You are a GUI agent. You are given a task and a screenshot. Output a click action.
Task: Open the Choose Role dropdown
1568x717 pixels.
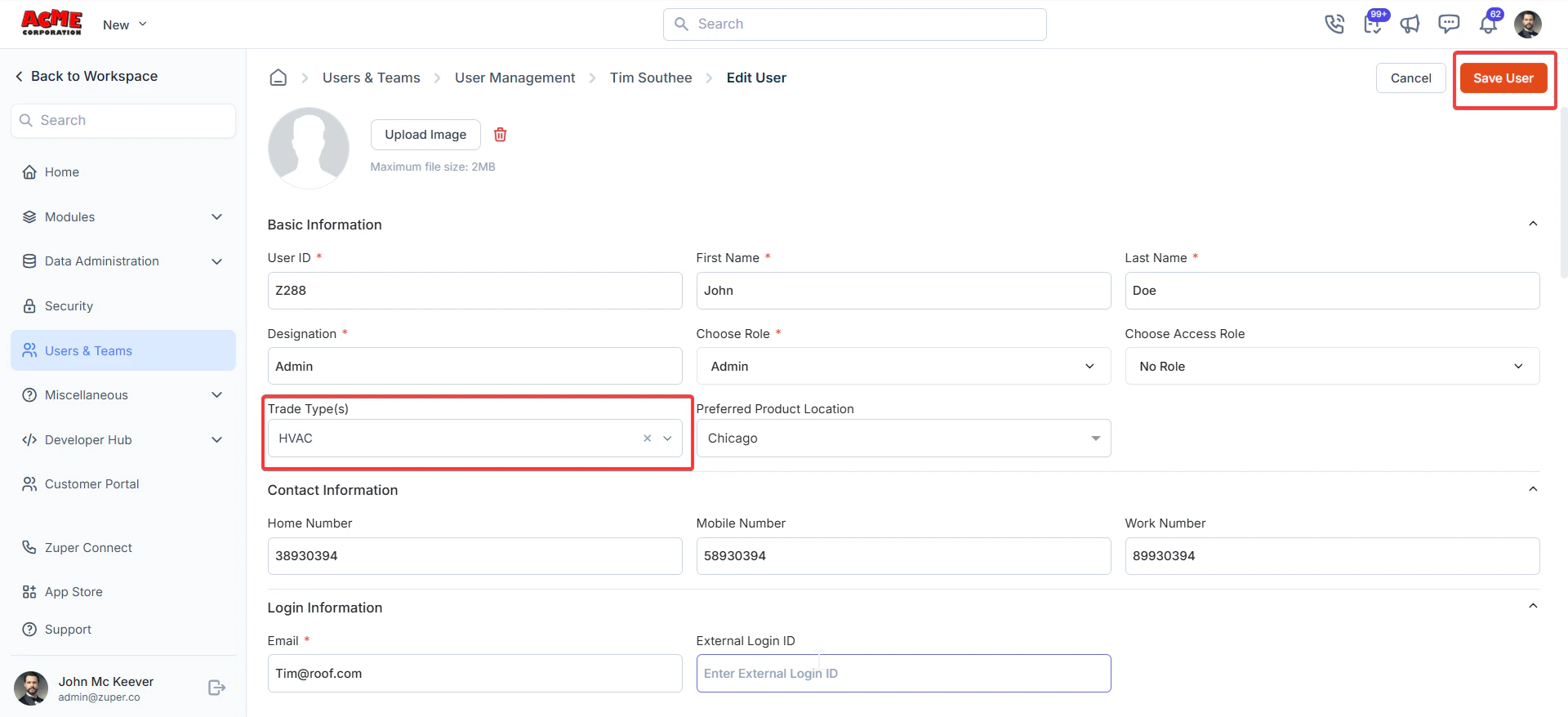[x=903, y=367]
